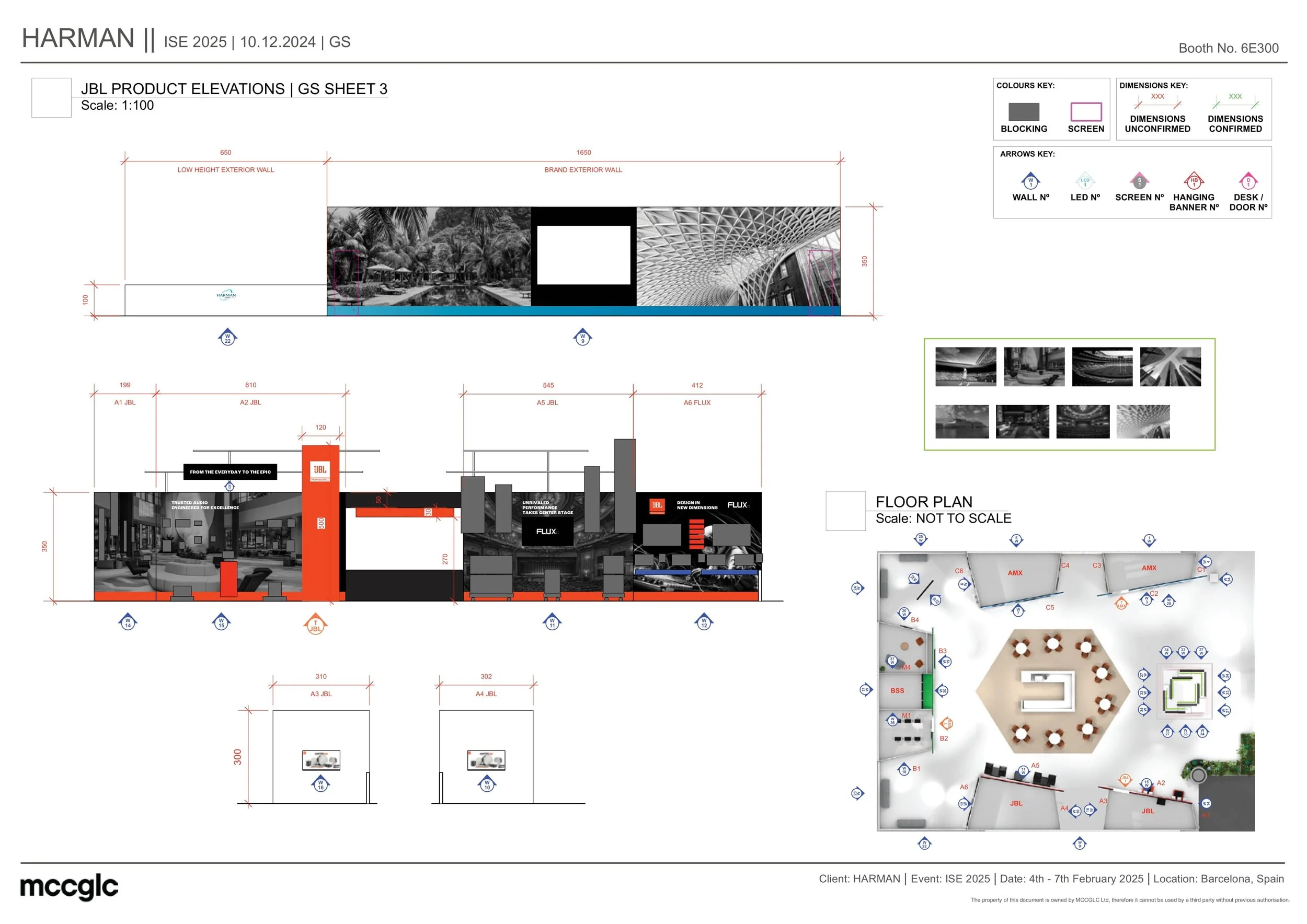Click the red Dimensions Unconfirmed sample line
Viewport: 1307px width, 924px height.
point(1157,104)
